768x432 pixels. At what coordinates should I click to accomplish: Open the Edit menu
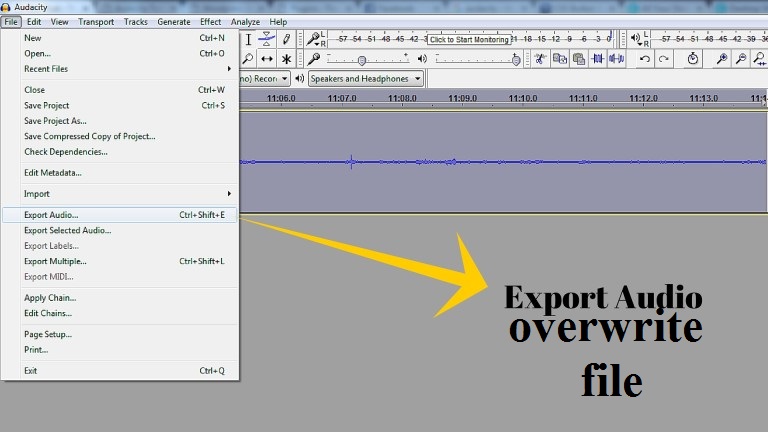(x=34, y=22)
